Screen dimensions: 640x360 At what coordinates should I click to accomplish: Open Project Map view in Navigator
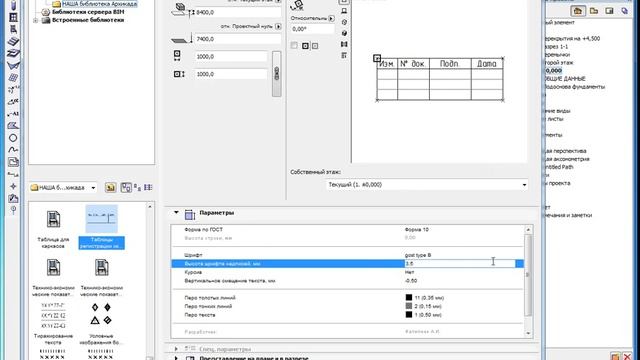(578, 11)
